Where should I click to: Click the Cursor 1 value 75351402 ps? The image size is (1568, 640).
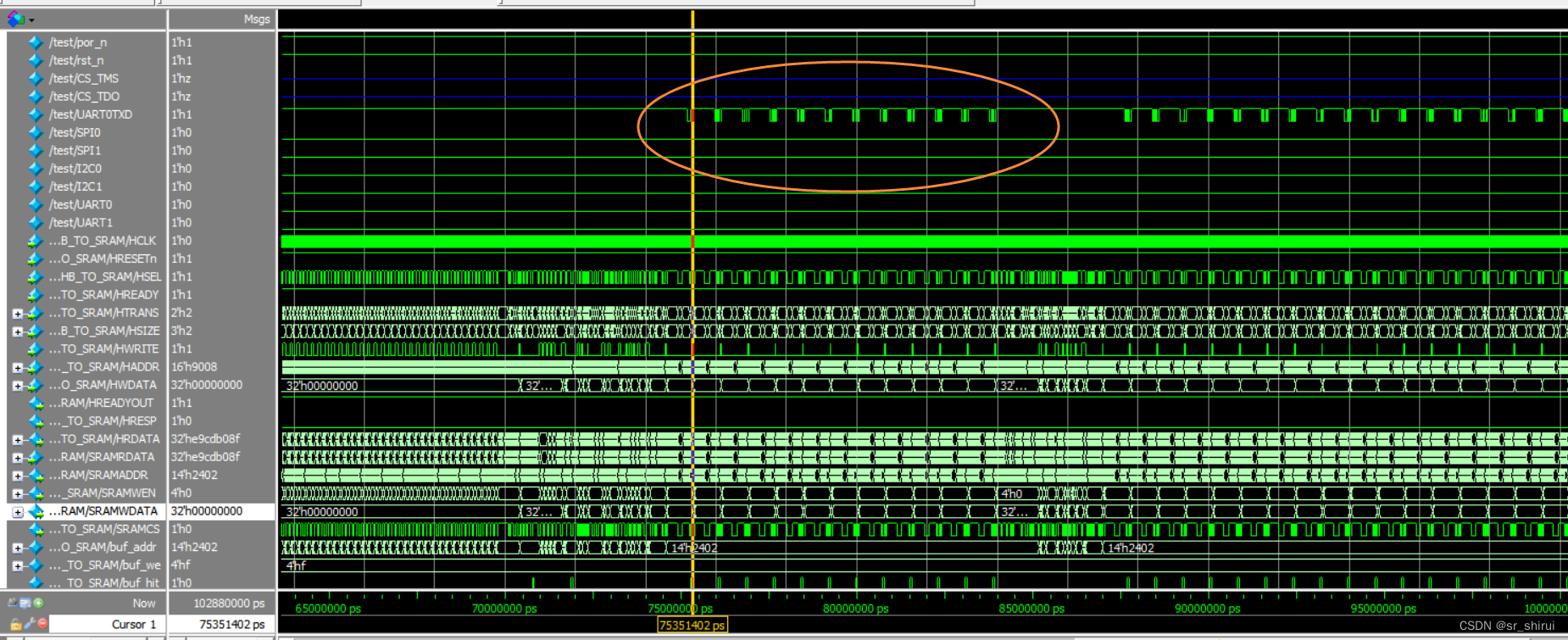[231, 624]
